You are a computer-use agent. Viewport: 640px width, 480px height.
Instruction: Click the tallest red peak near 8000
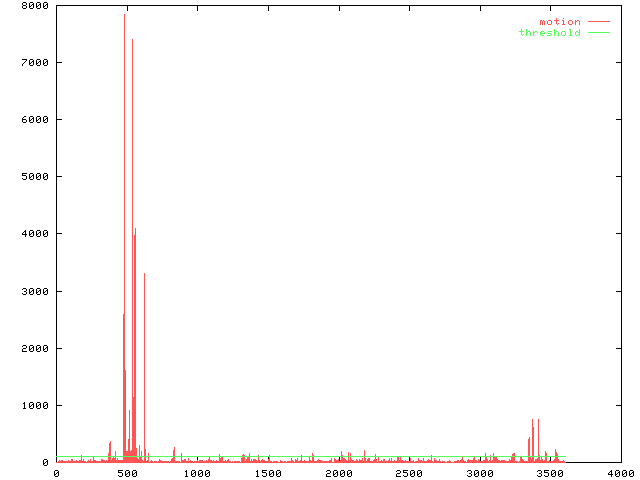pyautogui.click(x=124, y=16)
